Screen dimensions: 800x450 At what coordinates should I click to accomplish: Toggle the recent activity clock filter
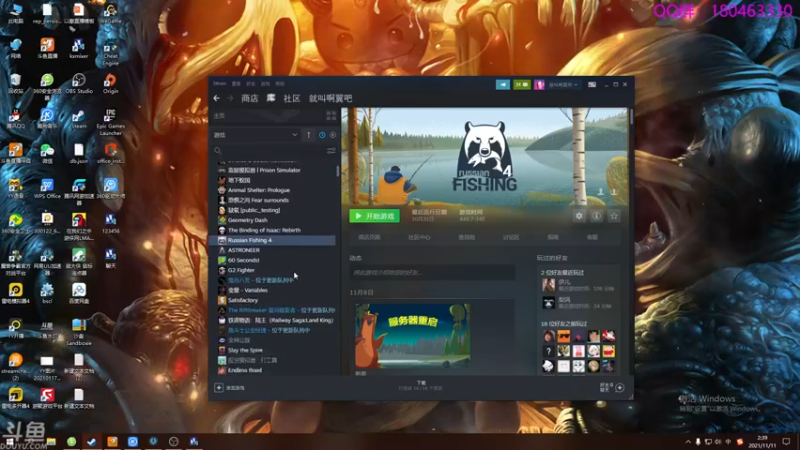322,135
